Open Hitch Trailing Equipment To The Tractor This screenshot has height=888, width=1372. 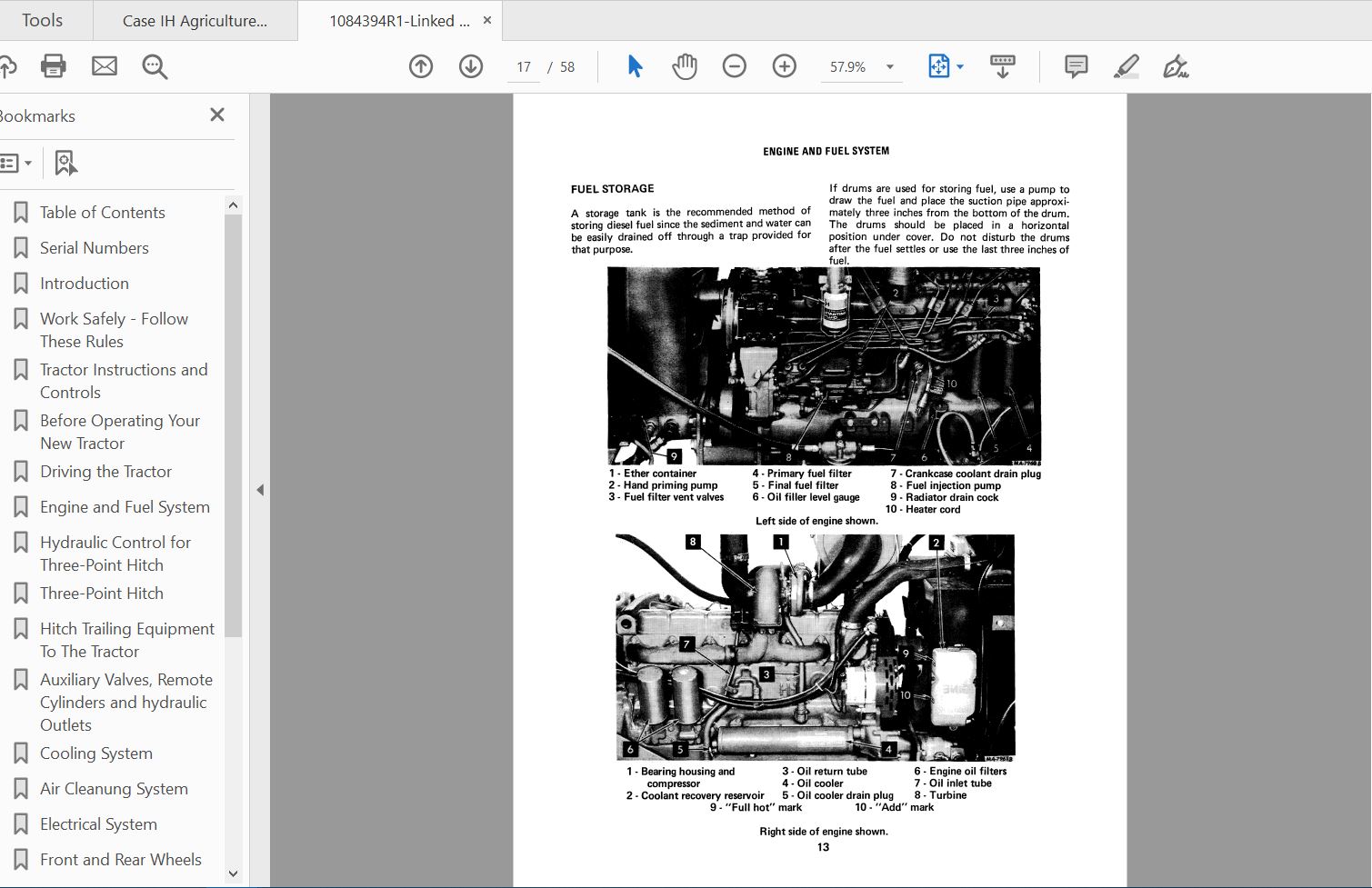127,640
